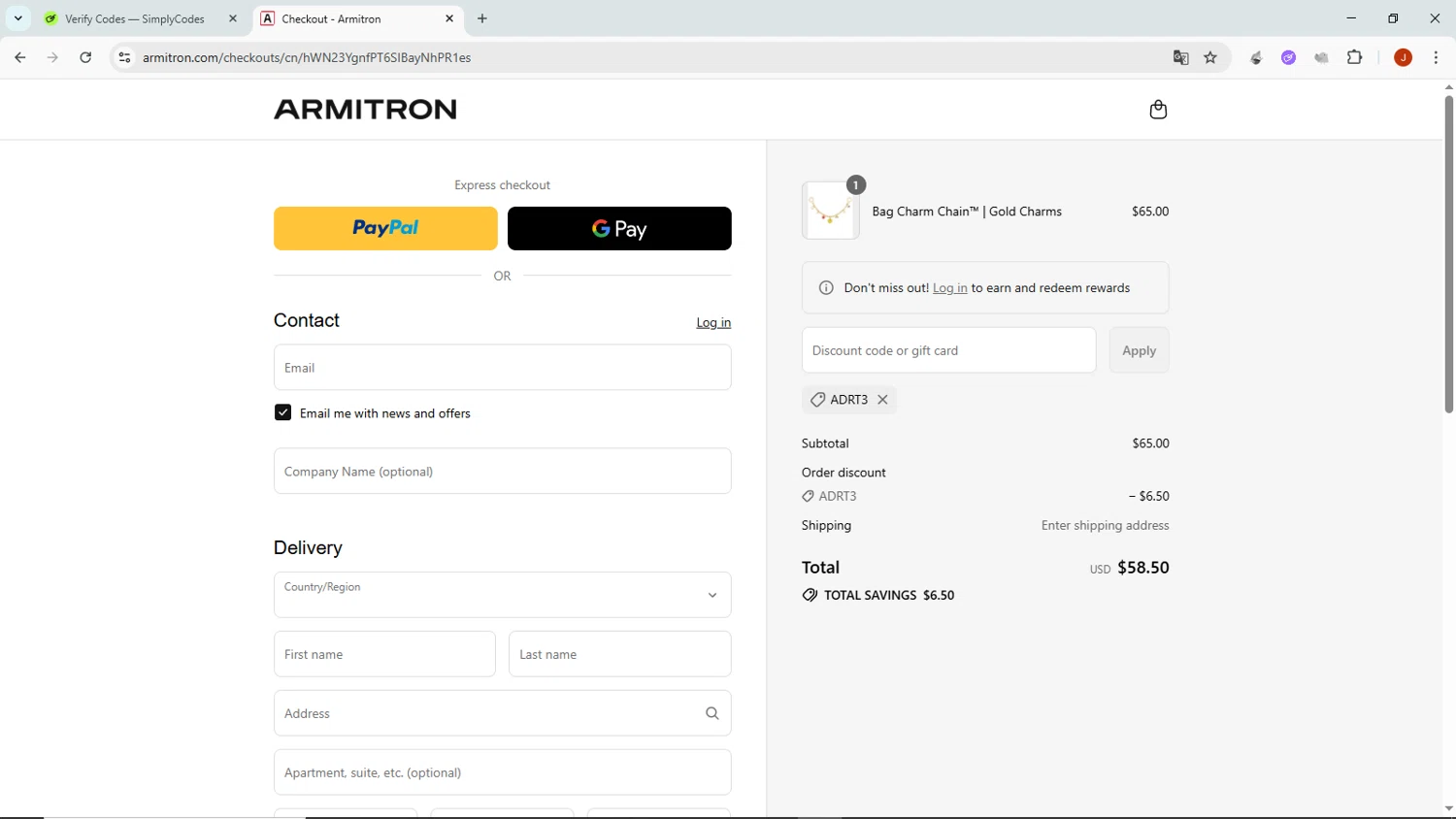
Task: Close the Verify Codes SimplyCodes tab
Action: (x=233, y=18)
